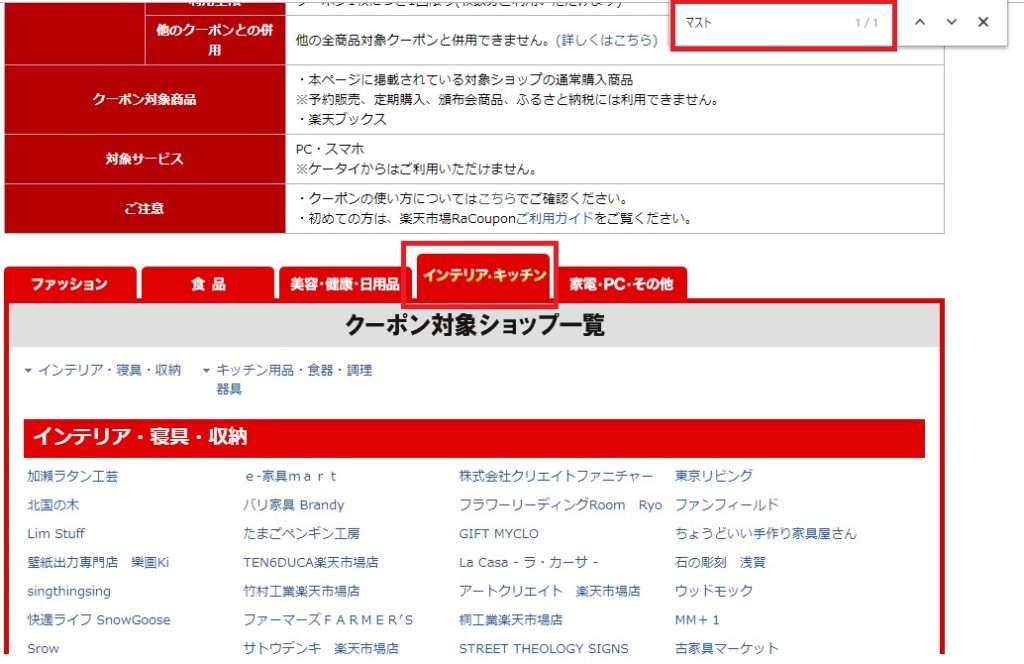Open shop GIFT MYCLO

pyautogui.click(x=499, y=533)
